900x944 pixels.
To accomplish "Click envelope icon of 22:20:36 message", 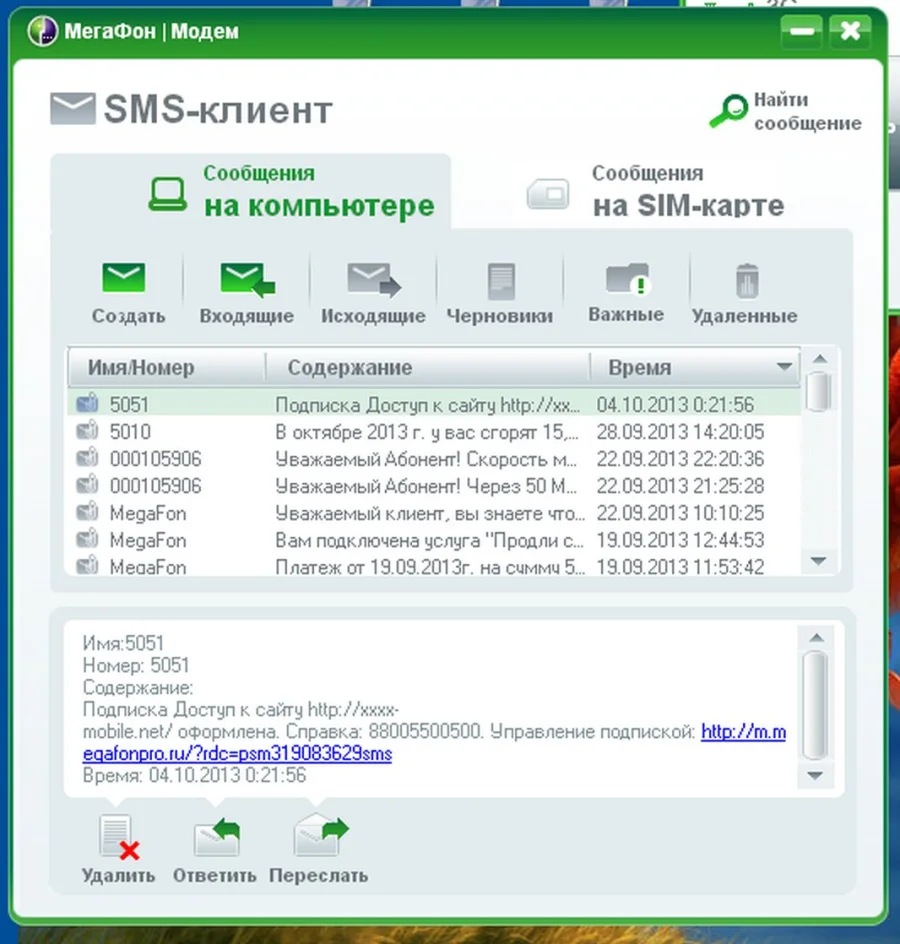I will pos(87,458).
